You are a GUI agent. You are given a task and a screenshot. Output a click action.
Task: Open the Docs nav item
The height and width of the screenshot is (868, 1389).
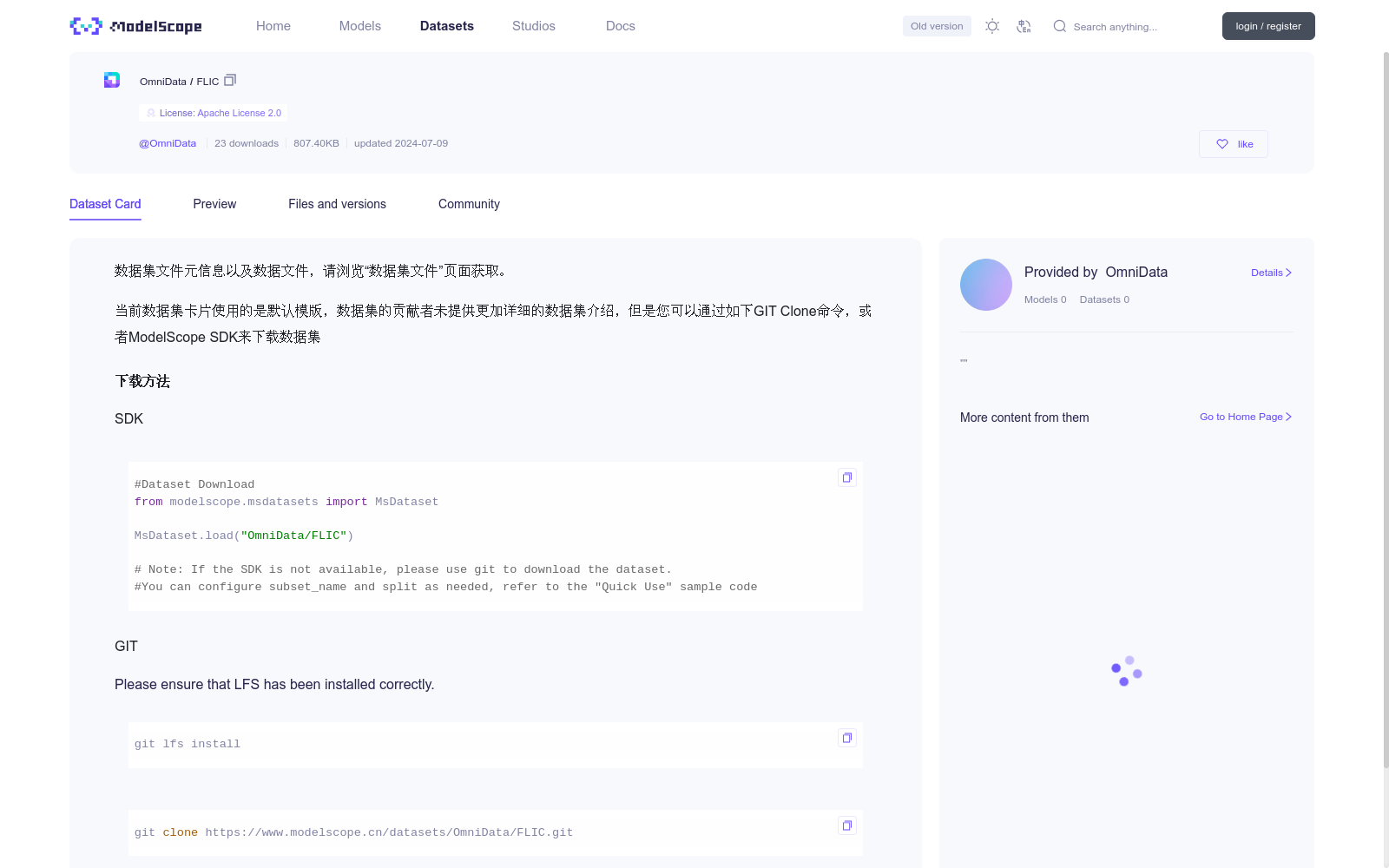pyautogui.click(x=621, y=26)
